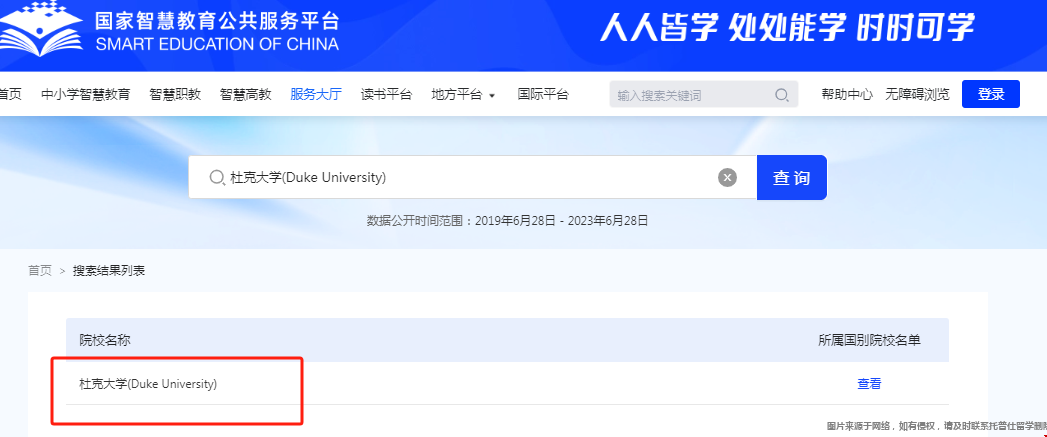
Task: Click the main search field with 杜克大学
Action: [x=473, y=178]
